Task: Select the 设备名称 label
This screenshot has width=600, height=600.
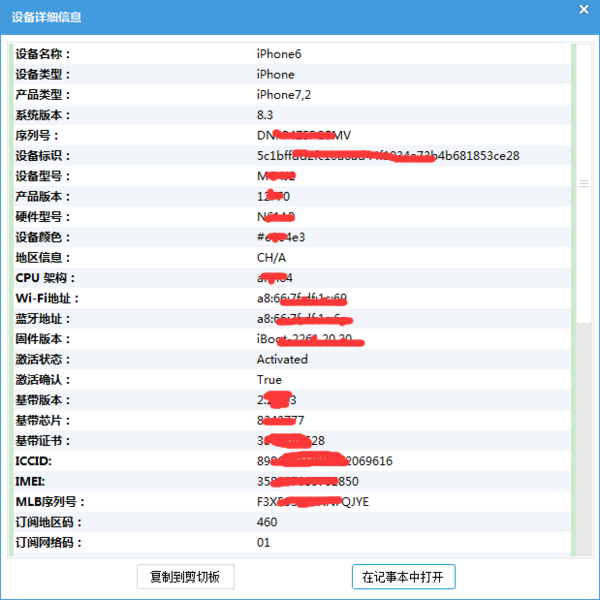Action: [43, 54]
